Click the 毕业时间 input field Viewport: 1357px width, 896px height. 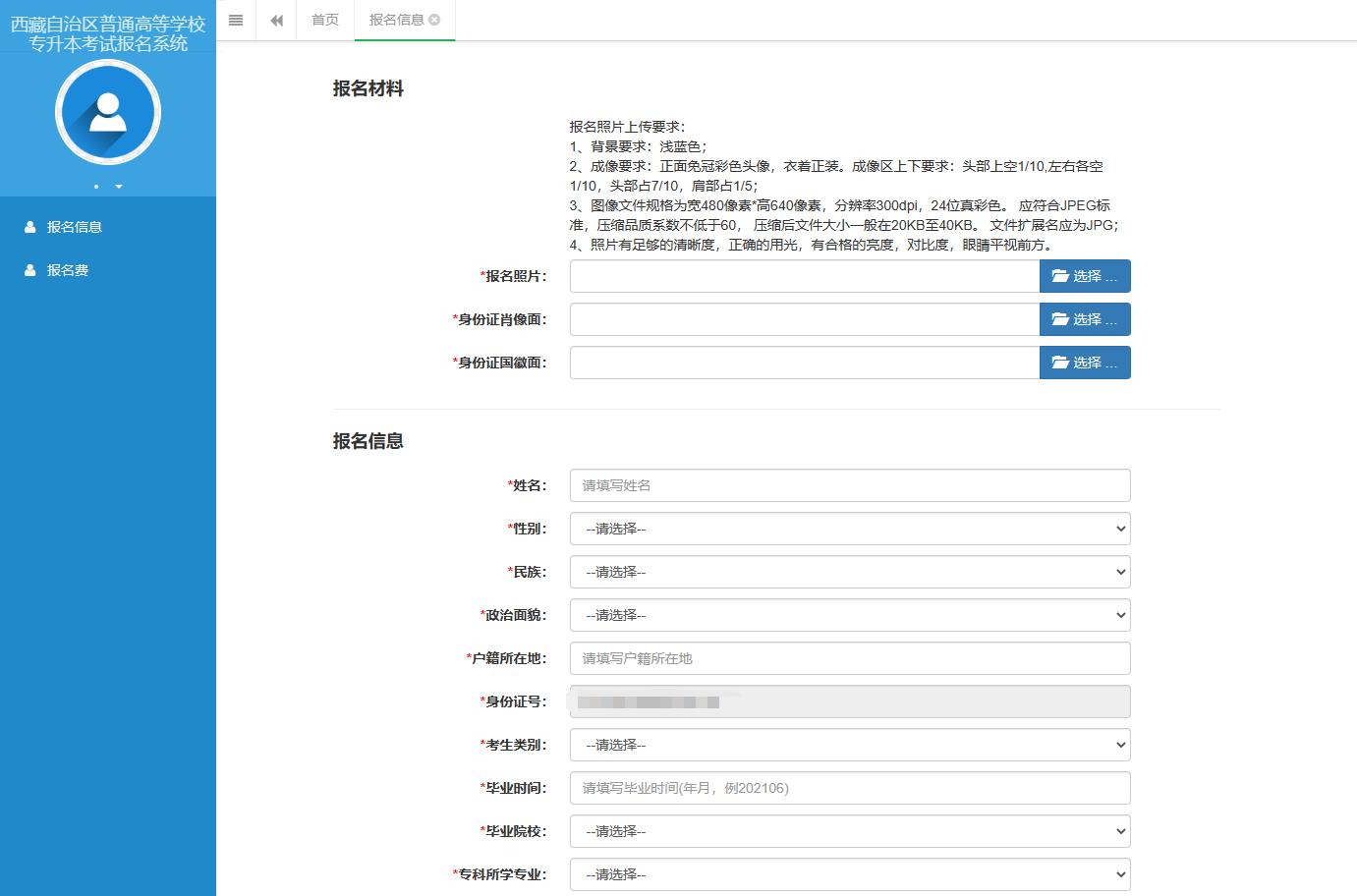[x=849, y=788]
